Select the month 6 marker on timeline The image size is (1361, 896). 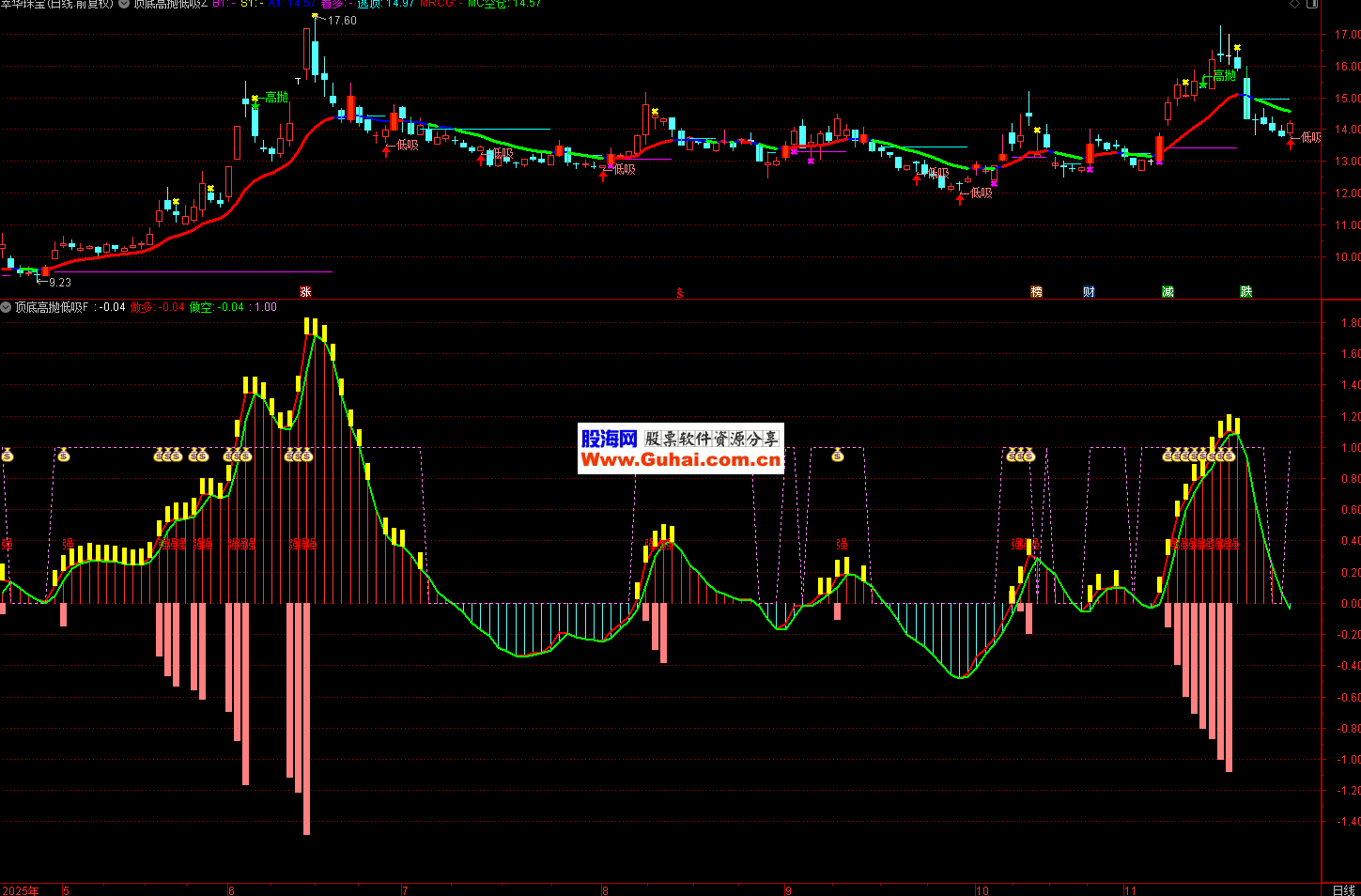231,890
